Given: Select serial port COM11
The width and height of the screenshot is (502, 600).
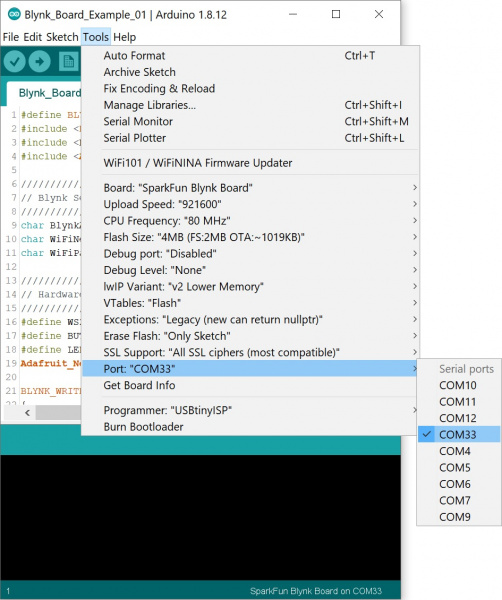Looking at the screenshot, I should click(459, 402).
